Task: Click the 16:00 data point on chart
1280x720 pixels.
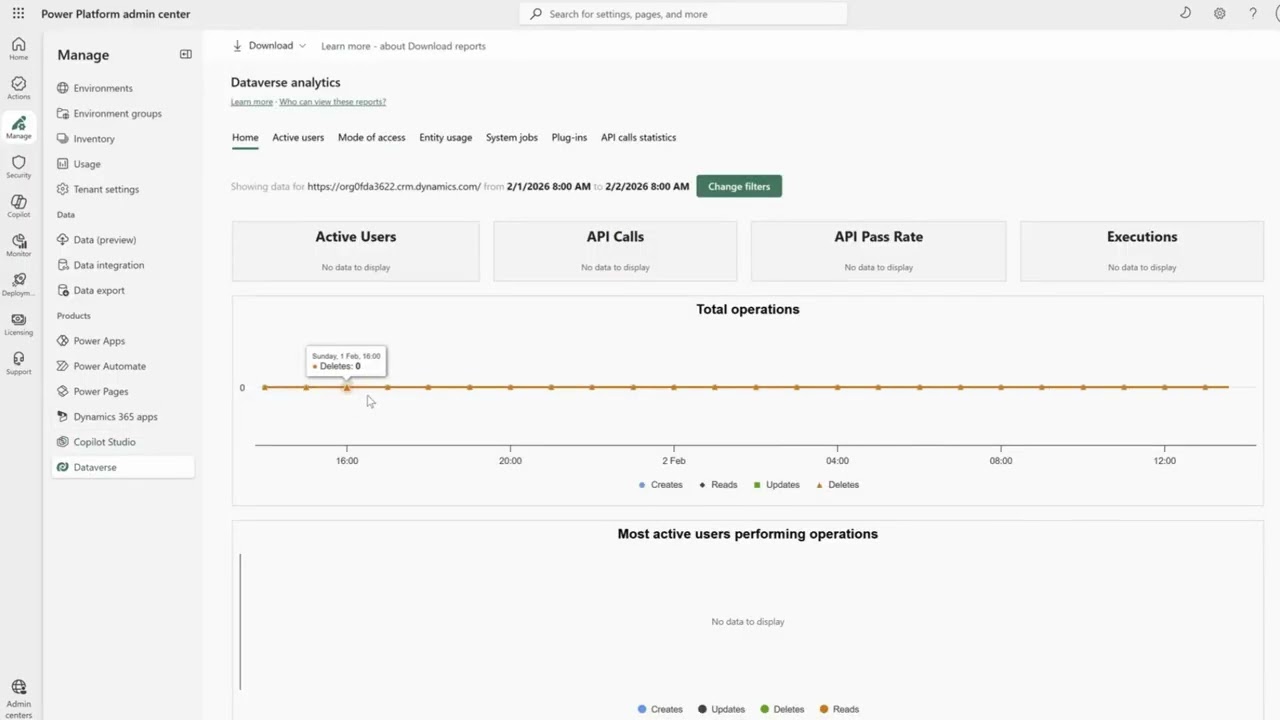Action: pos(347,387)
